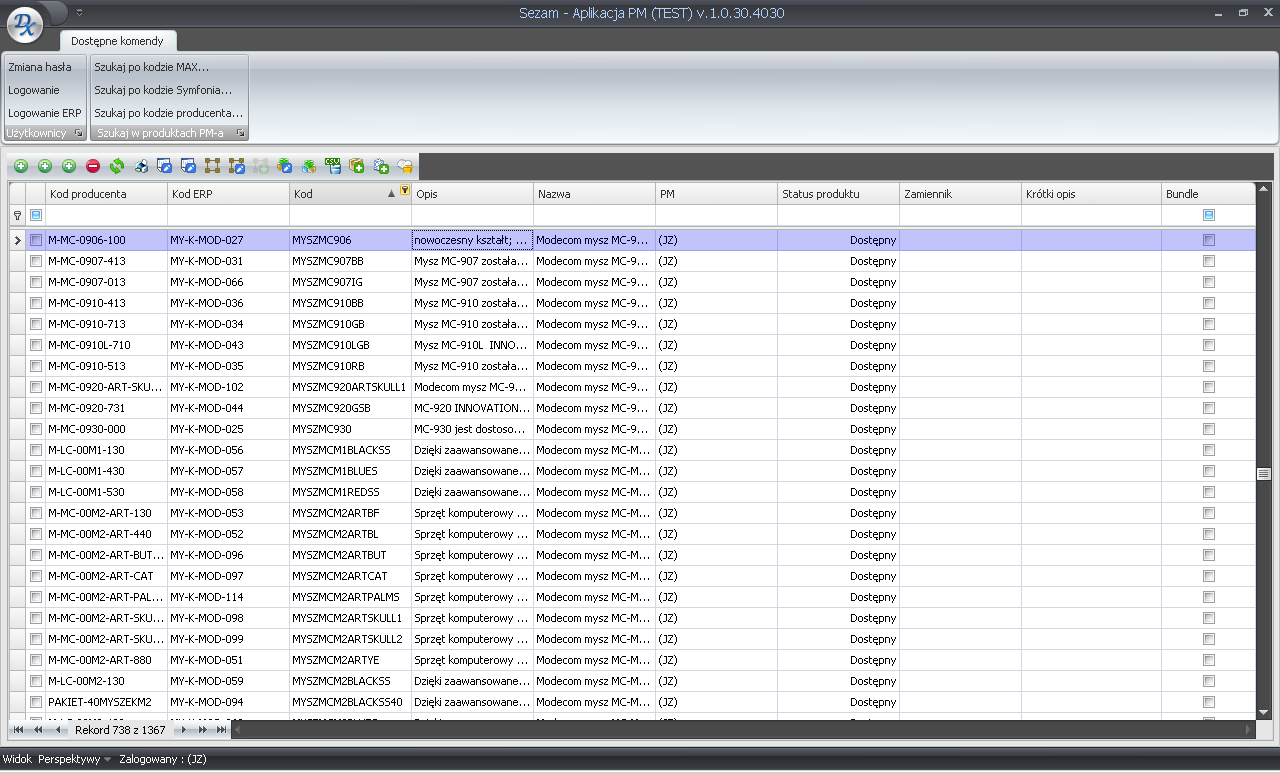Click the brown box with green plus icon
This screenshot has height=774, width=1280.
[x=357, y=166]
